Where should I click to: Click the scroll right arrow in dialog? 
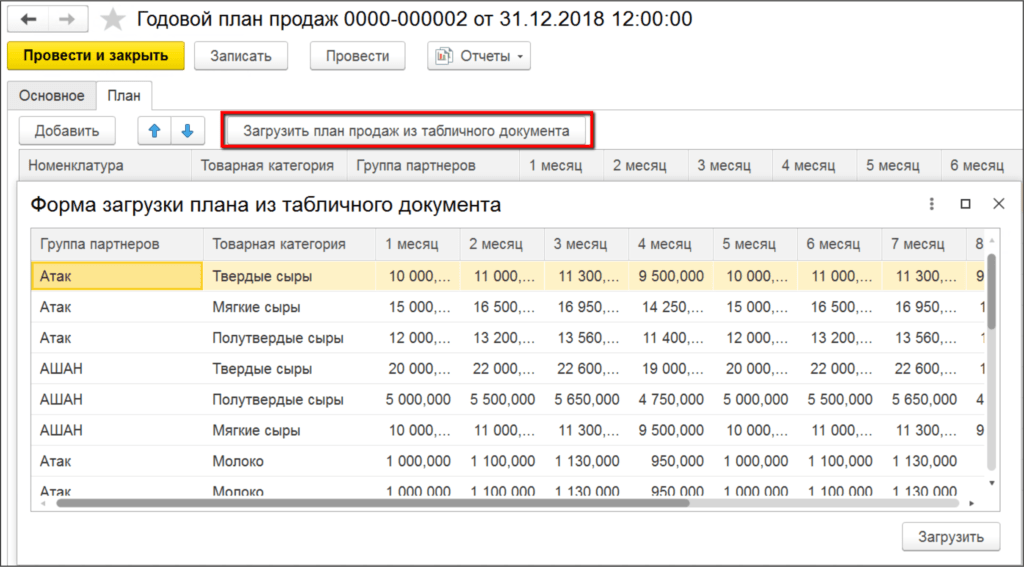point(971,503)
